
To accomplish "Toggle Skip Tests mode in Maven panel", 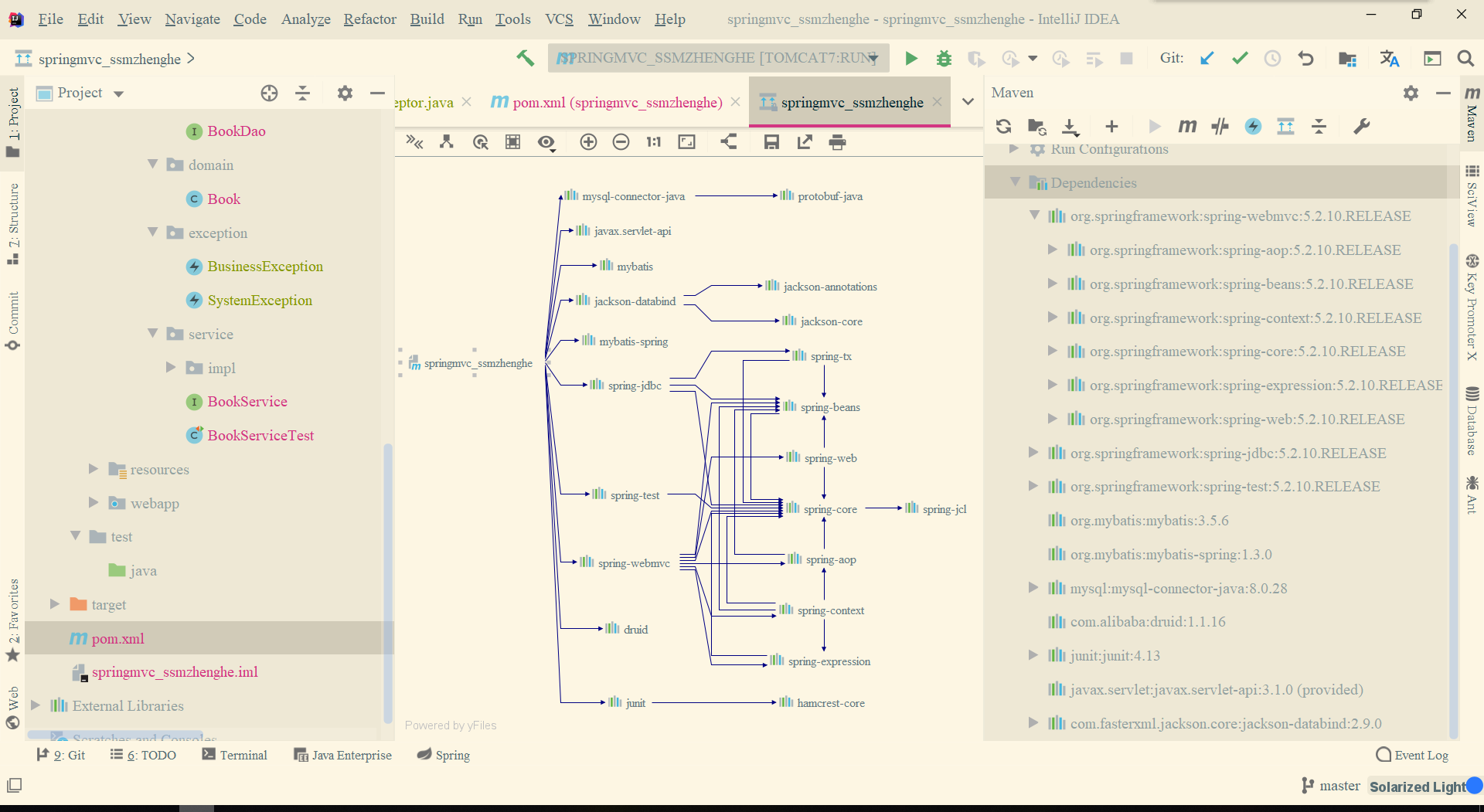I will point(1253,127).
